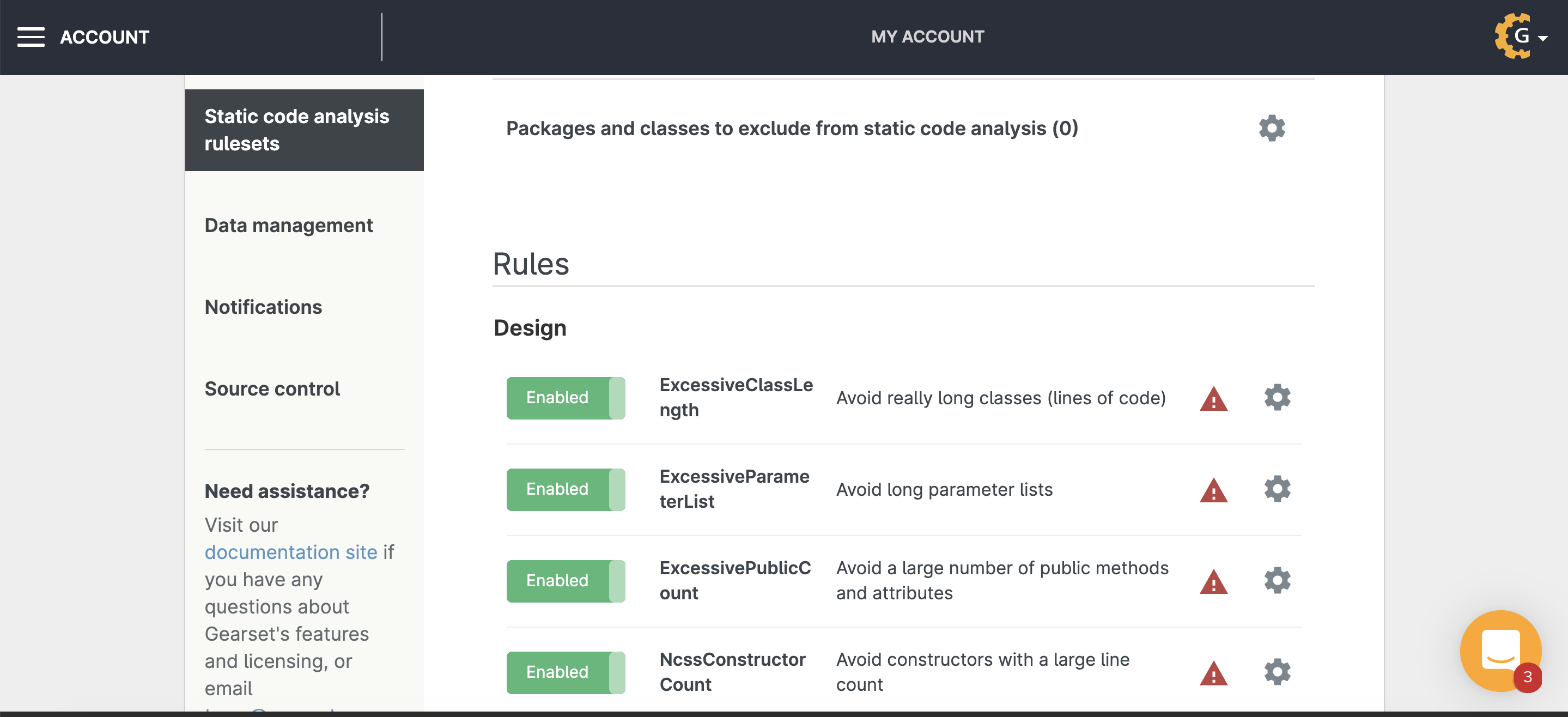This screenshot has width=1568, height=717.
Task: Click the warning triangle for ExcessiveClassLength
Action: 1213,399
